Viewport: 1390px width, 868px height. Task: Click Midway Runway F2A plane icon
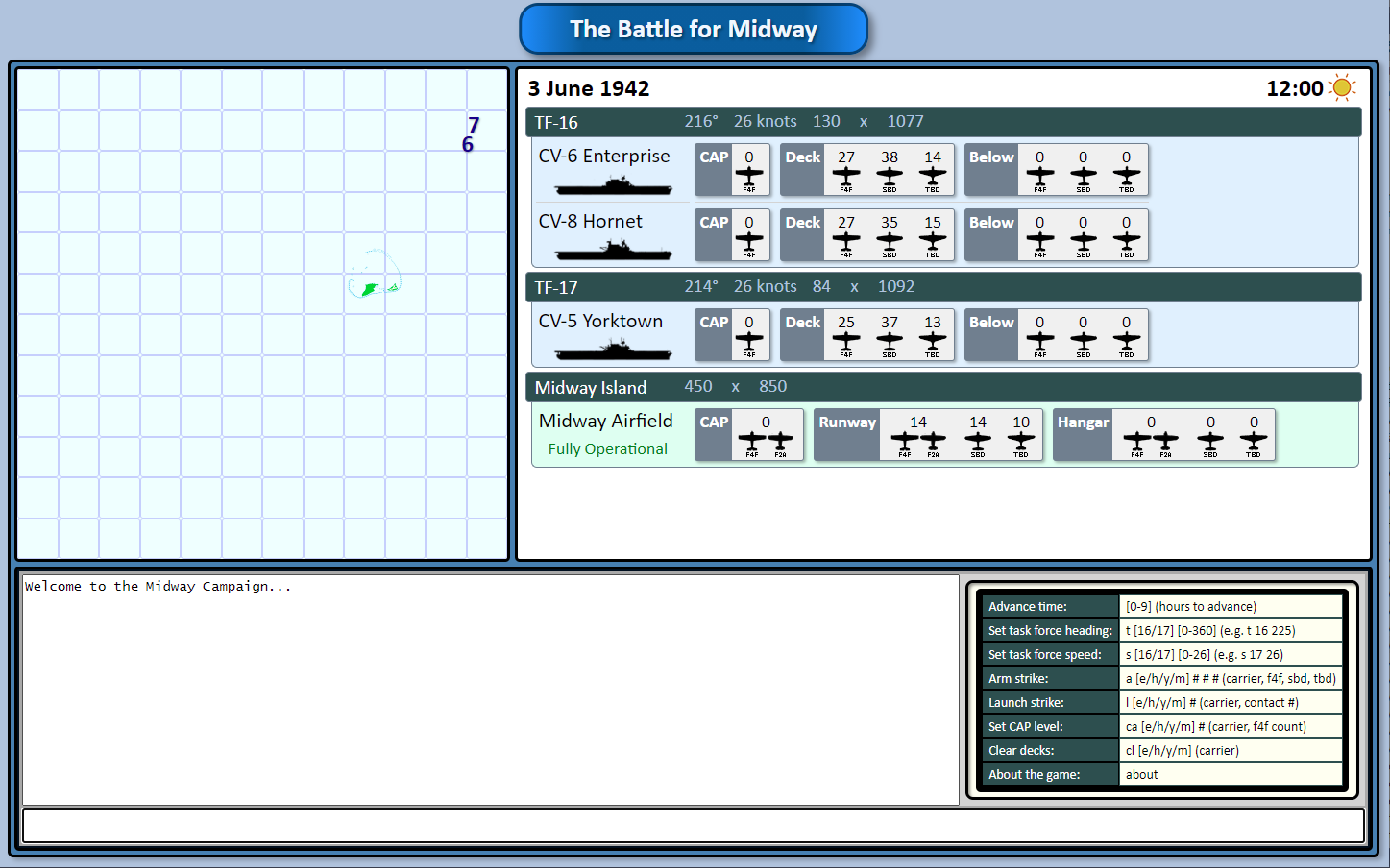pyautogui.click(x=933, y=444)
